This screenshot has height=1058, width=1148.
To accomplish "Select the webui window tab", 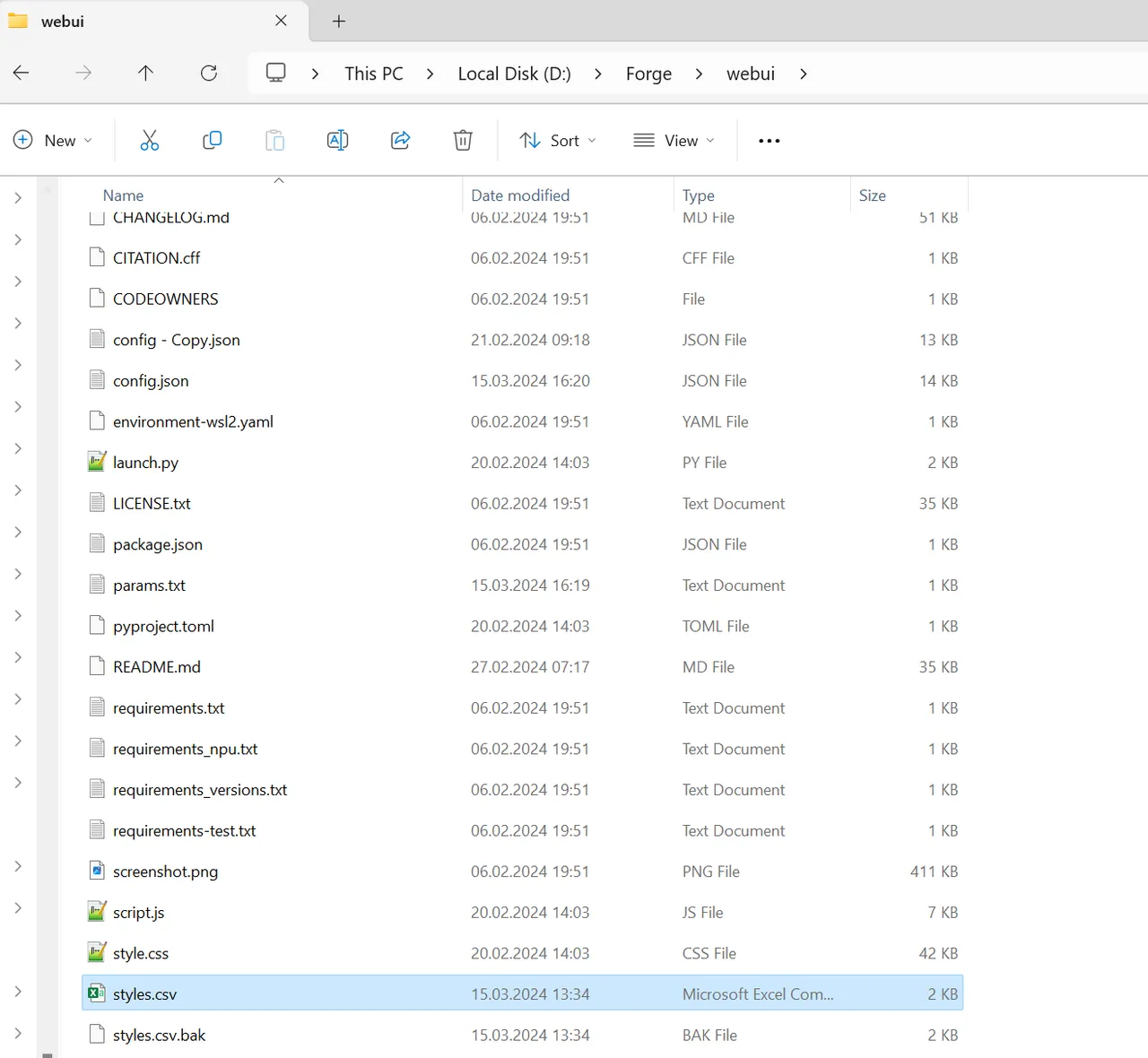I will (154, 22).
